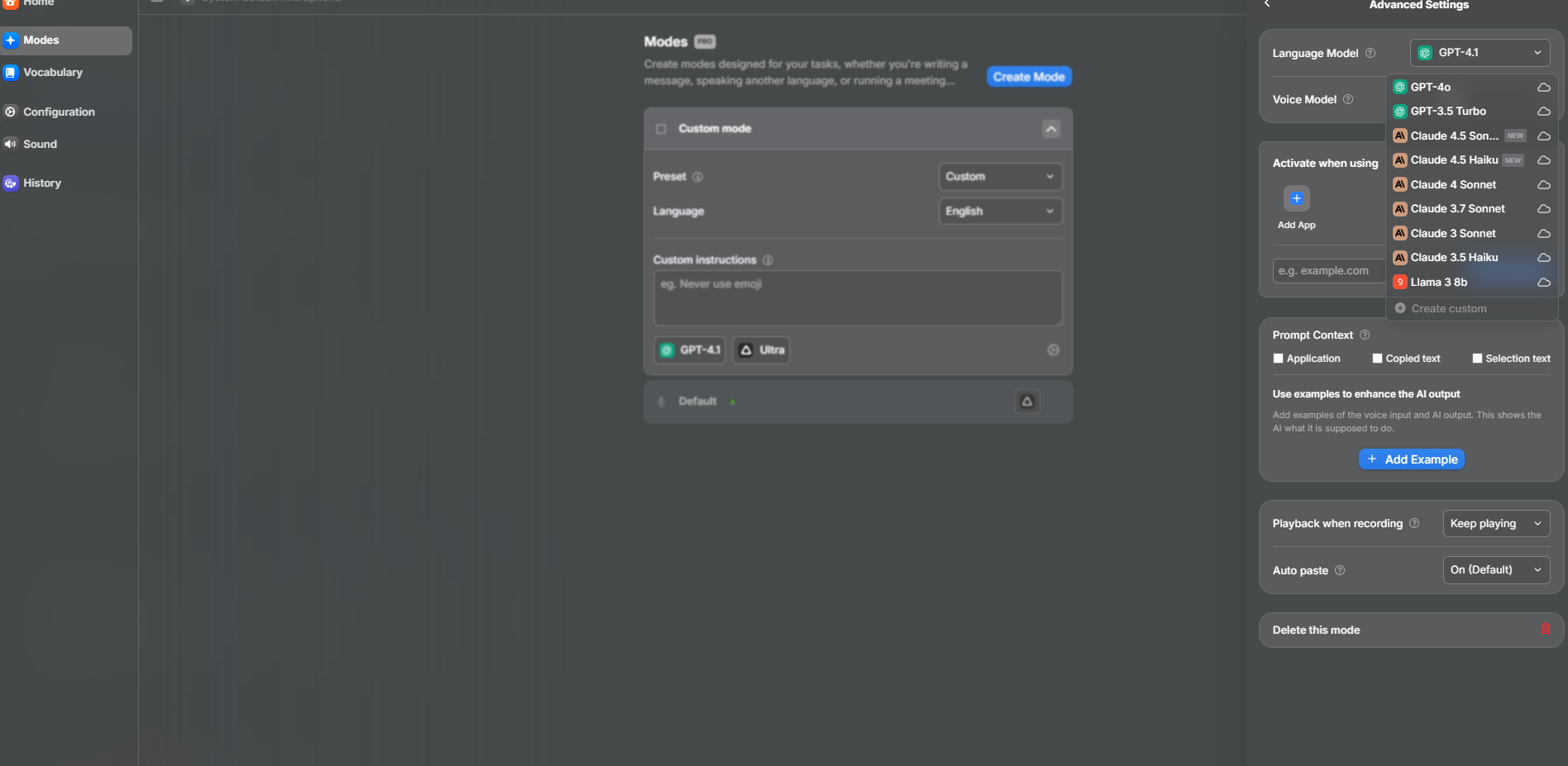Image resolution: width=1568 pixels, height=766 pixels.
Task: Click the info icon next to Preset
Action: 698,177
